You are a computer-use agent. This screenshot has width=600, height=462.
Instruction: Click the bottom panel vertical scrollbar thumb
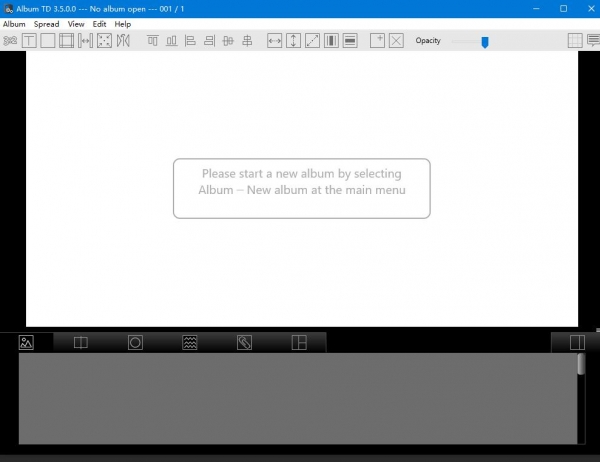click(x=581, y=364)
